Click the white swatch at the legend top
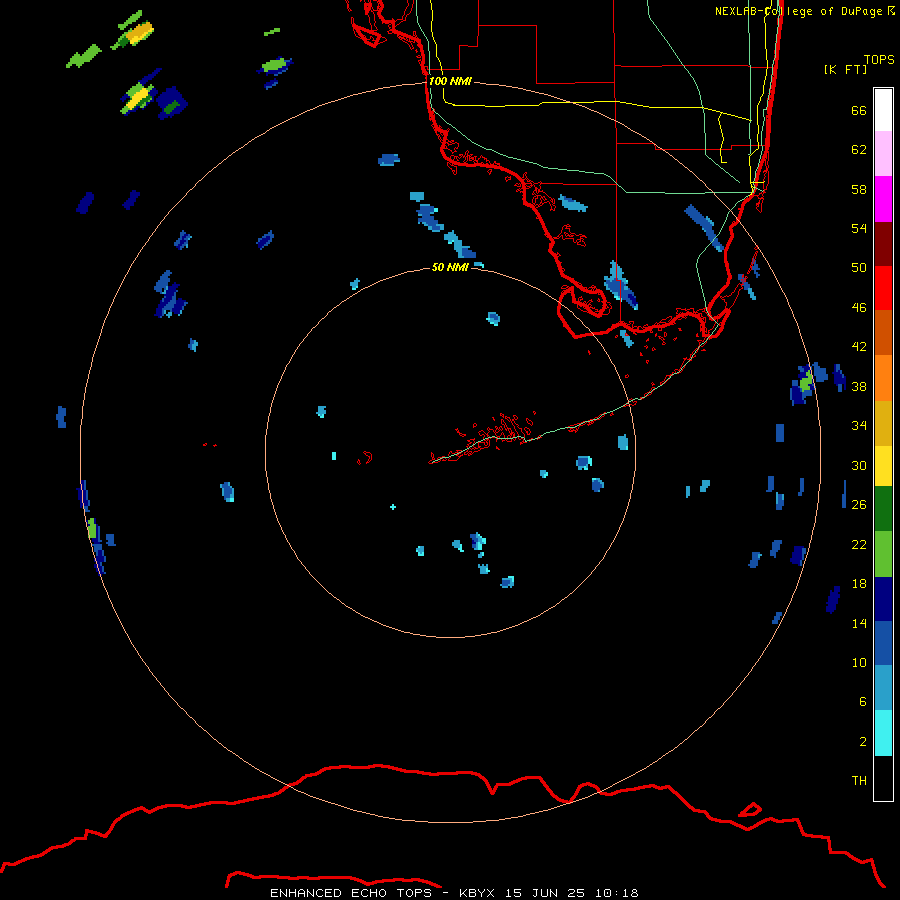 coord(883,110)
